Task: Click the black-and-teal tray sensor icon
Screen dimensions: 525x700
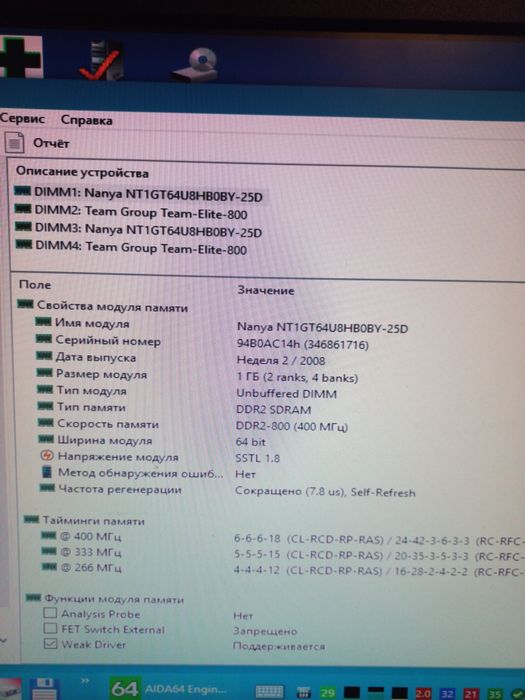Action: pos(375,693)
